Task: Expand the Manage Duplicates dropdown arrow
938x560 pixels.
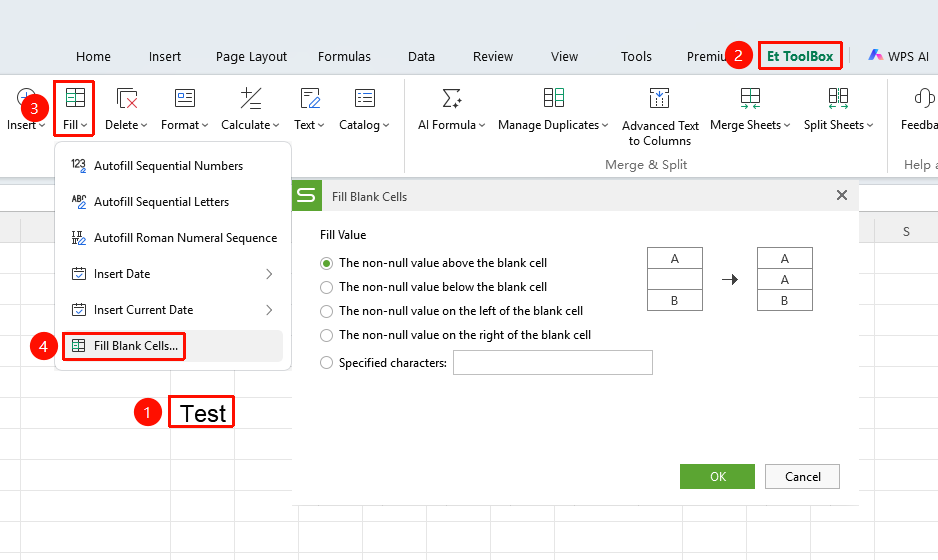Action: click(605, 125)
